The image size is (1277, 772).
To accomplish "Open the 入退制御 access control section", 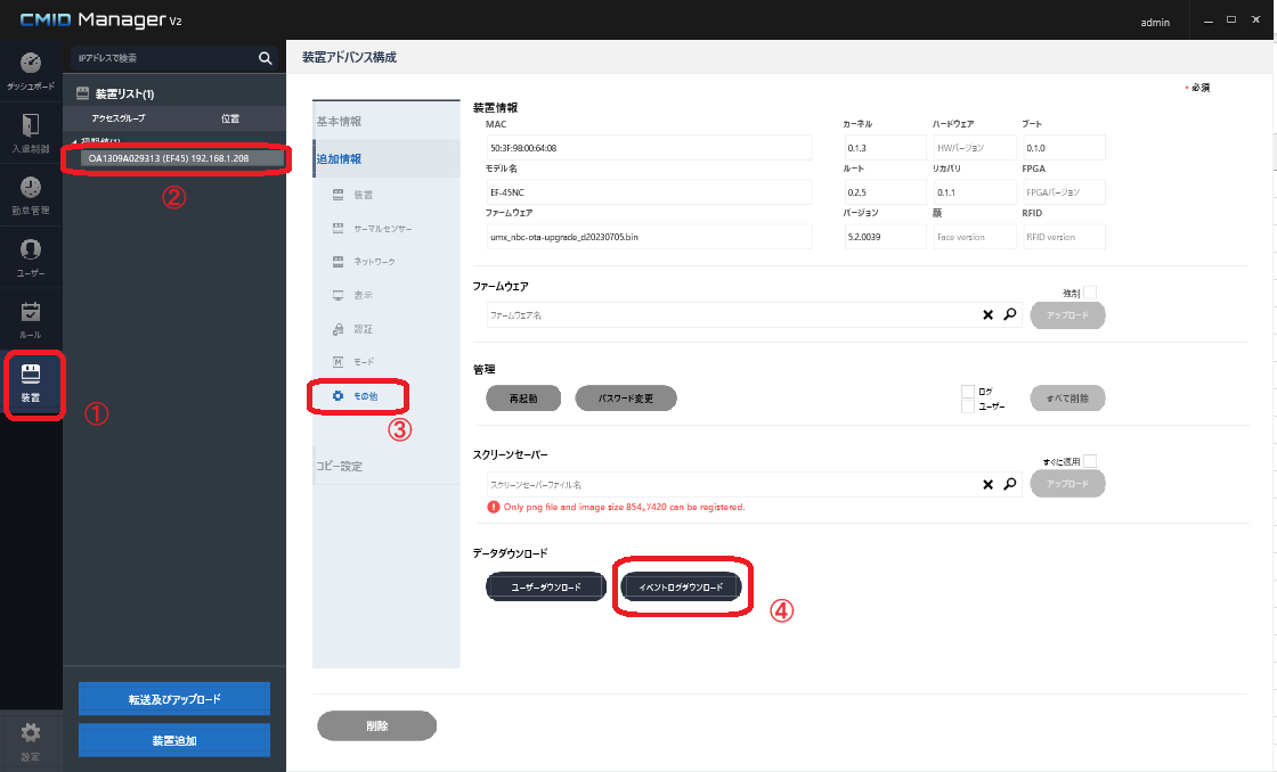I will point(30,132).
